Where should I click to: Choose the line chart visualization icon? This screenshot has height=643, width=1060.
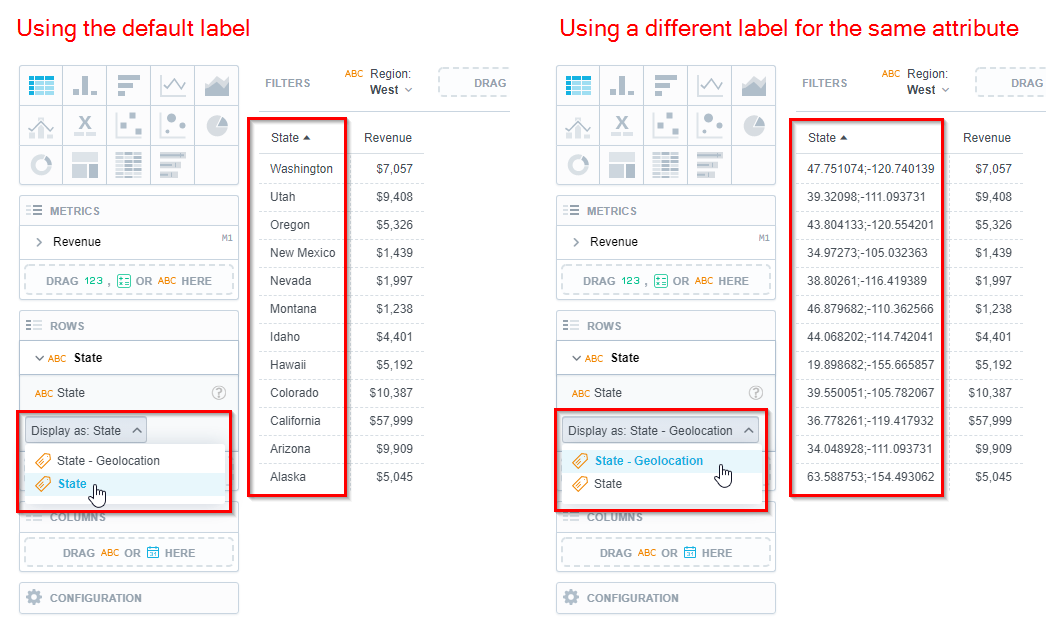(172, 87)
